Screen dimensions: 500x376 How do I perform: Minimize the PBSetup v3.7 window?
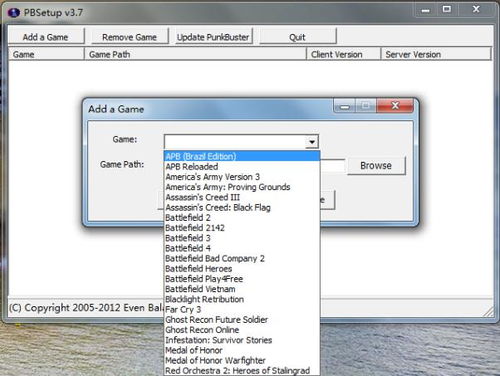[x=425, y=10]
